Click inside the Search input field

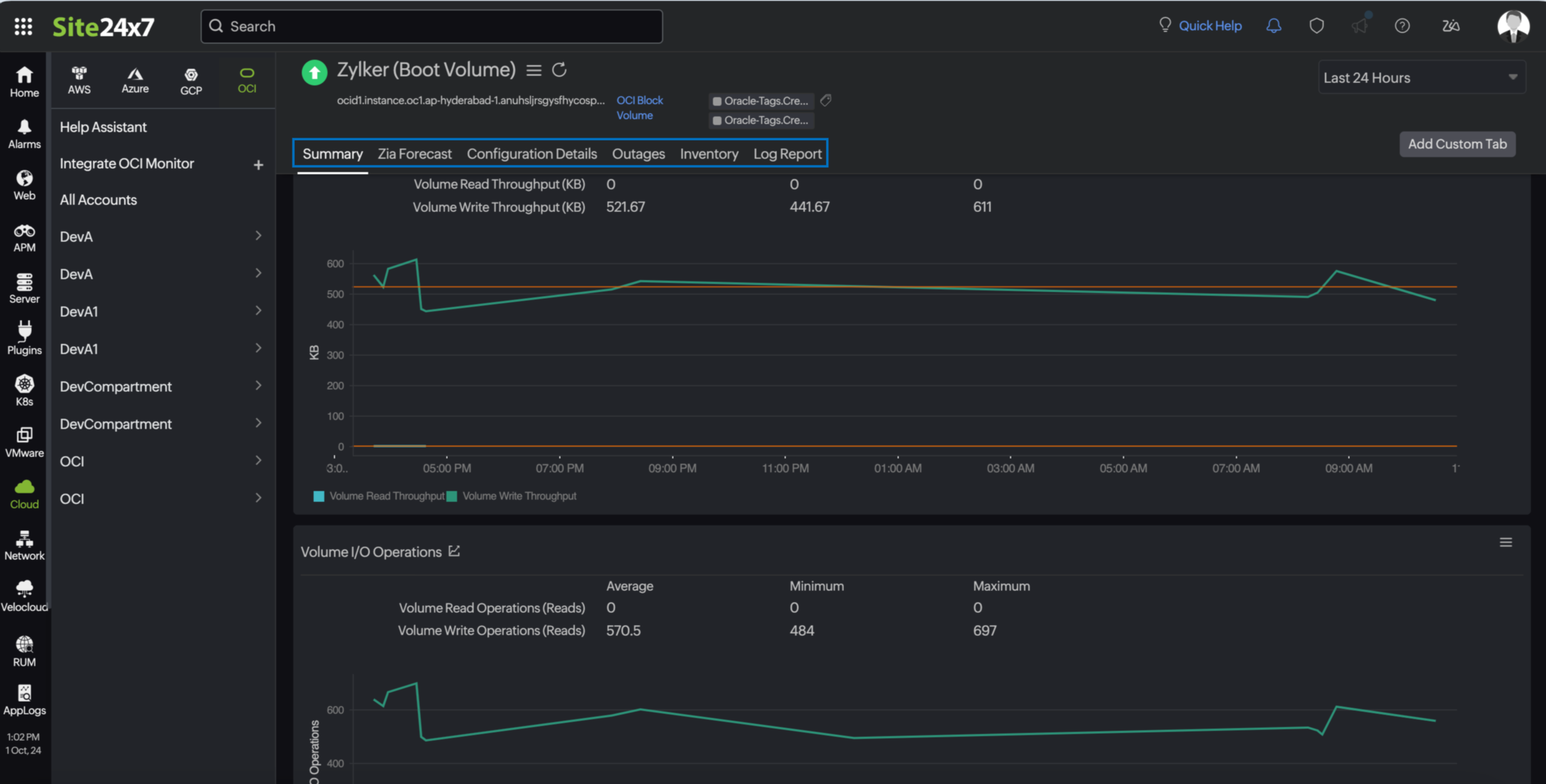(x=432, y=26)
